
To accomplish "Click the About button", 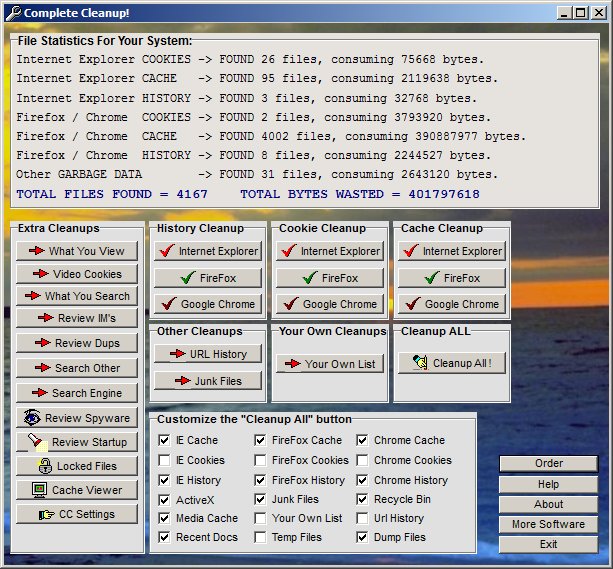I will coord(548,504).
